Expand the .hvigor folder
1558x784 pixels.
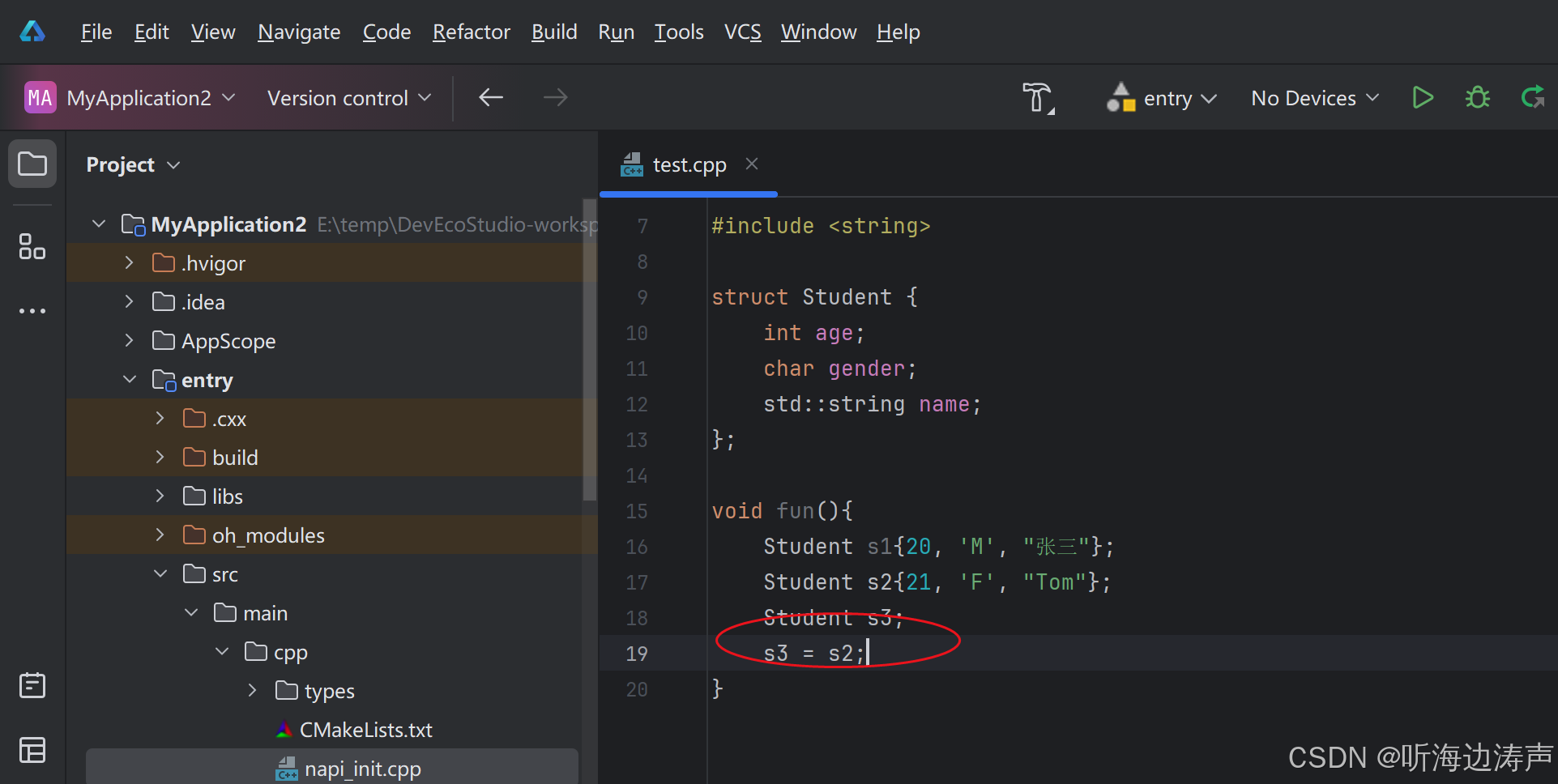130,262
